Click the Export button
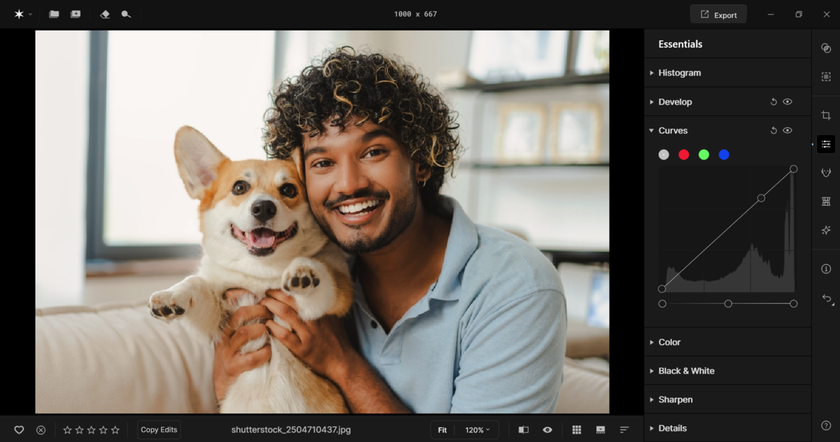 (x=718, y=15)
